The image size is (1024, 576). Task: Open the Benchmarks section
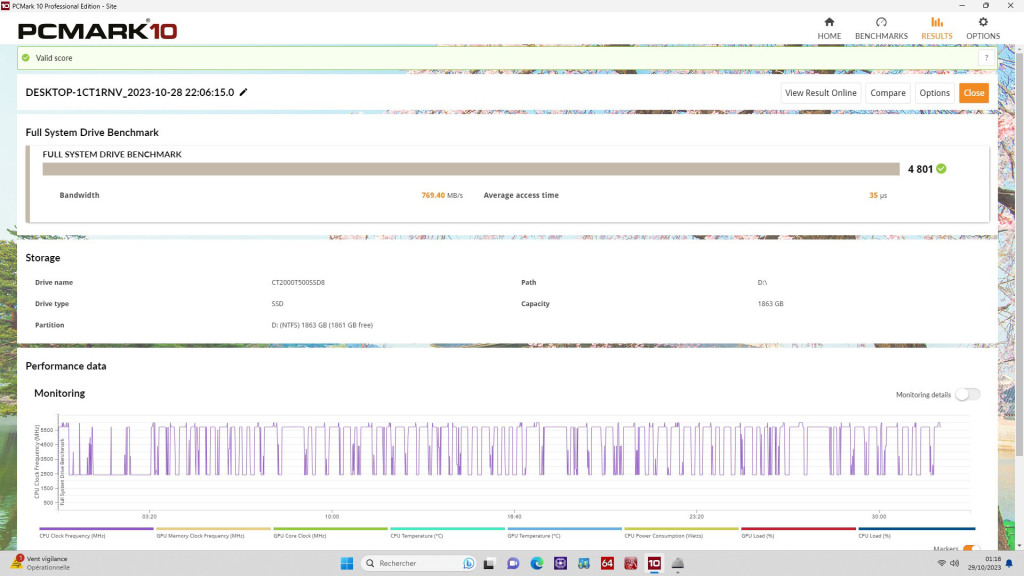coord(881,28)
